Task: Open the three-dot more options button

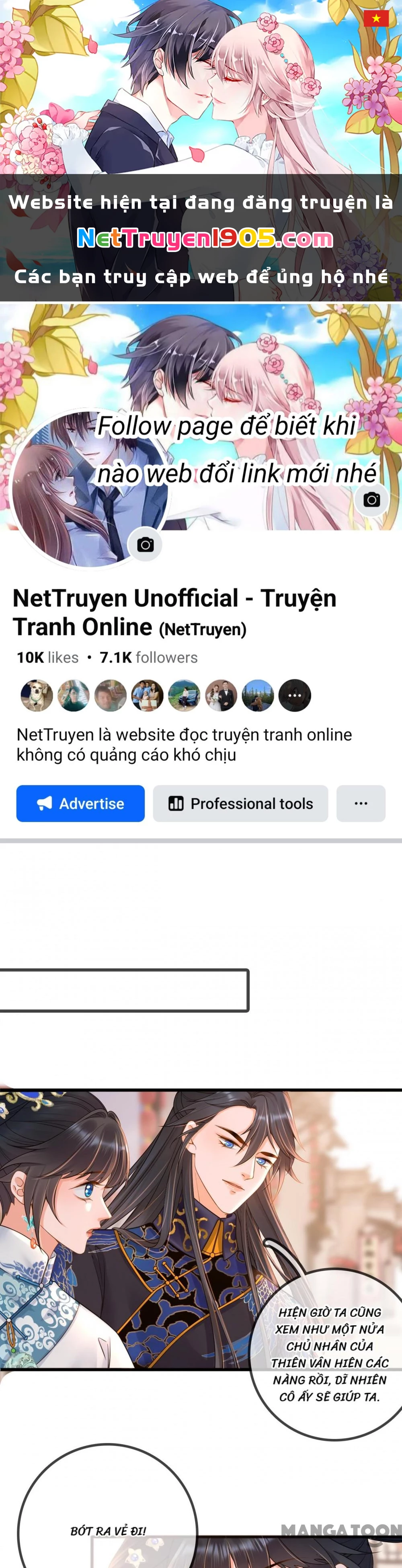Action: pyautogui.click(x=361, y=803)
